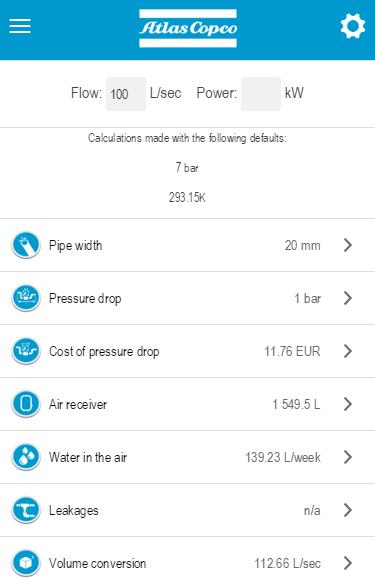Expand Leakages row chevron
The width and height of the screenshot is (375, 588).
[348, 510]
